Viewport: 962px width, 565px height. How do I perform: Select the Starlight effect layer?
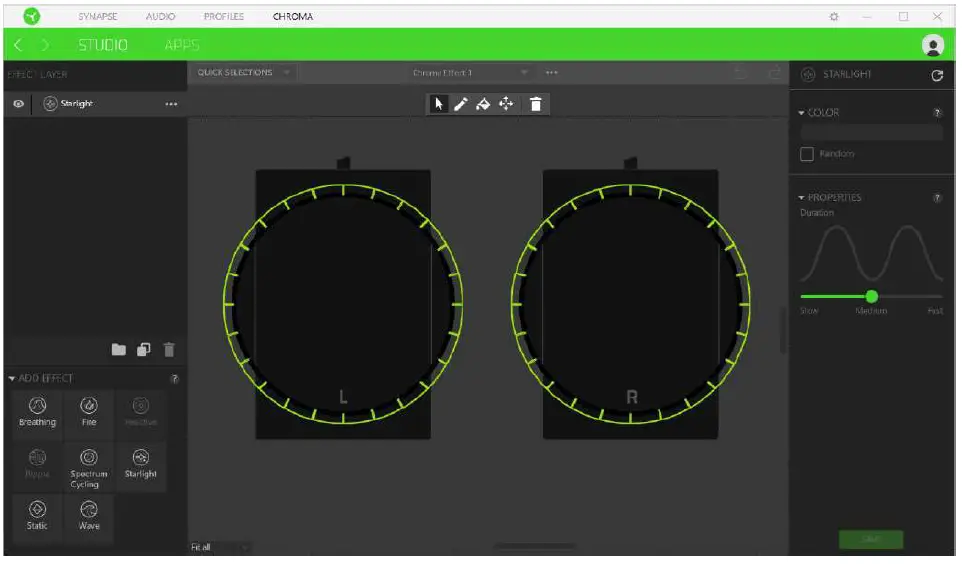(x=95, y=104)
